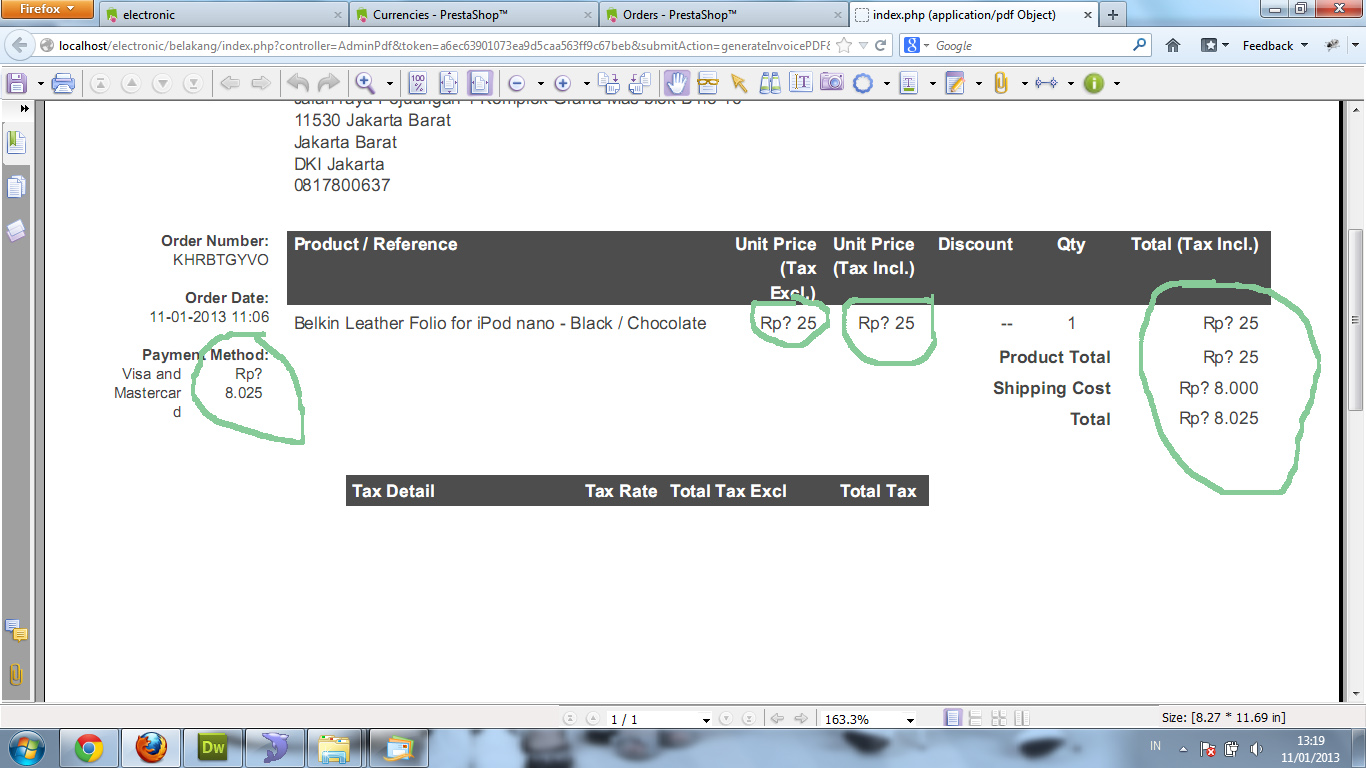Select the Zoom magnifier tool
The width and height of the screenshot is (1366, 768).
point(365,83)
